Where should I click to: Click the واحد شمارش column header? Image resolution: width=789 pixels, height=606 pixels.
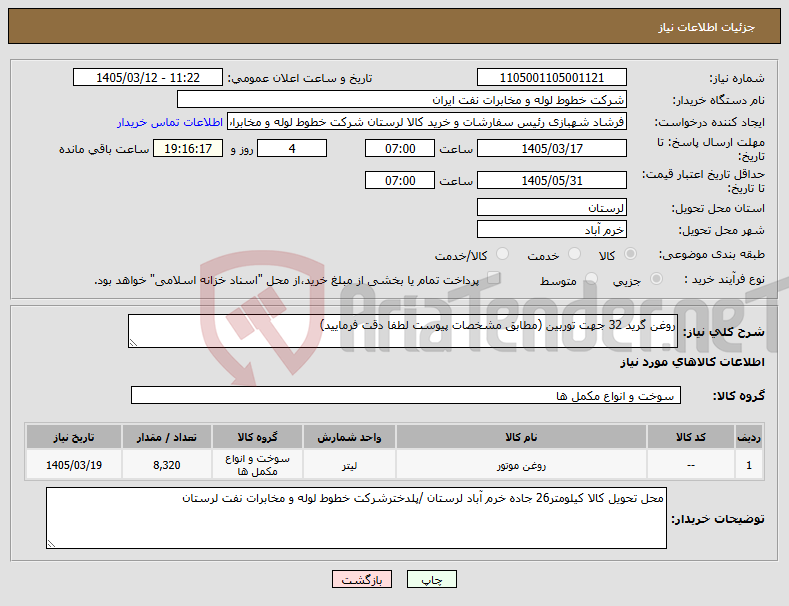click(349, 437)
